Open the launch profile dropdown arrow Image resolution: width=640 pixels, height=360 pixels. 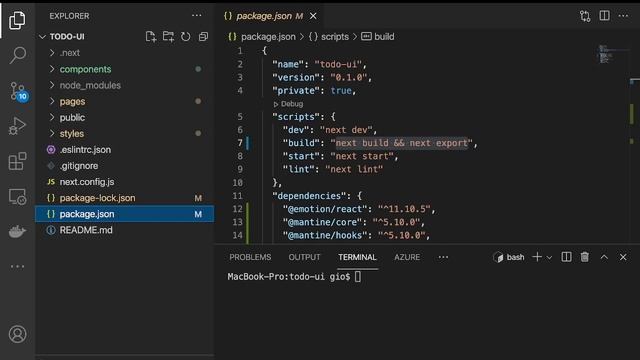tap(549, 258)
